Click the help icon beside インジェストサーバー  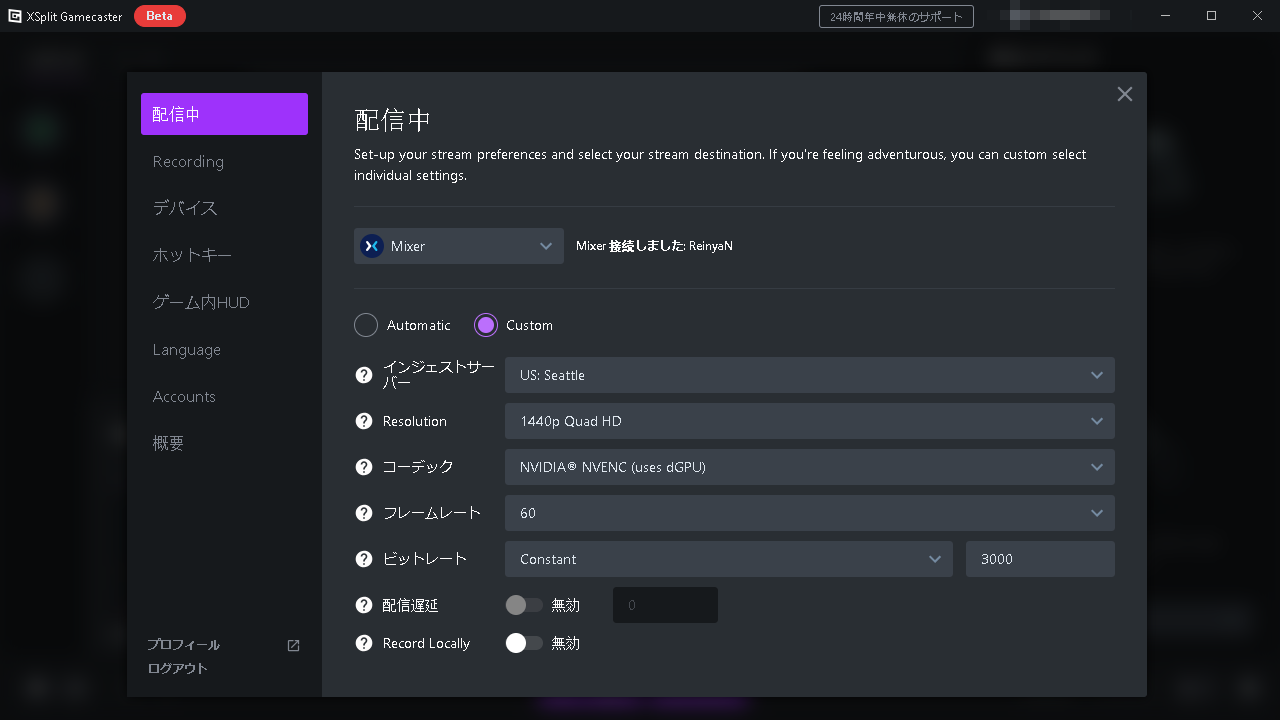(364, 375)
